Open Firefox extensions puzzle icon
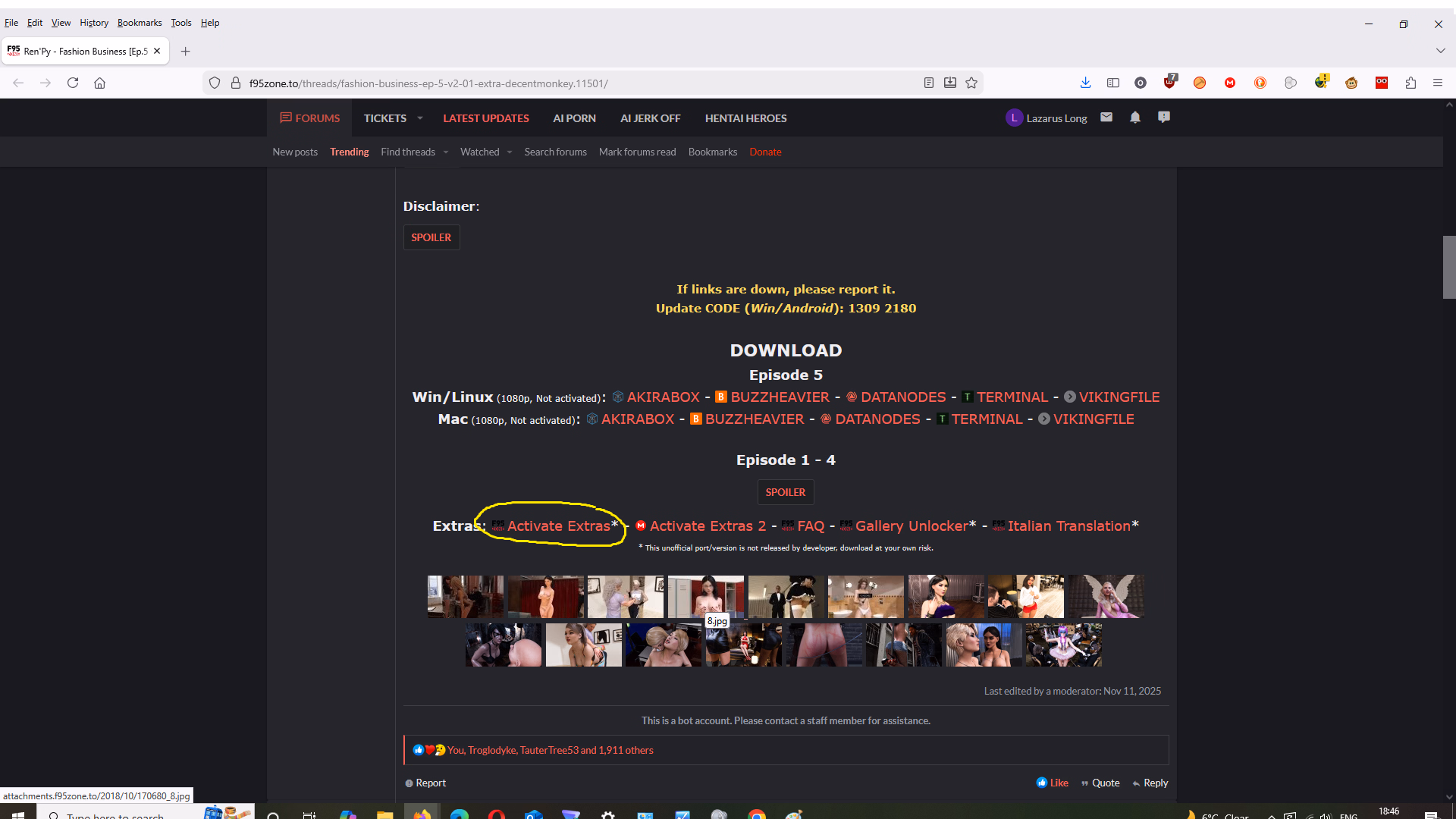This screenshot has height=819, width=1456. click(1410, 83)
